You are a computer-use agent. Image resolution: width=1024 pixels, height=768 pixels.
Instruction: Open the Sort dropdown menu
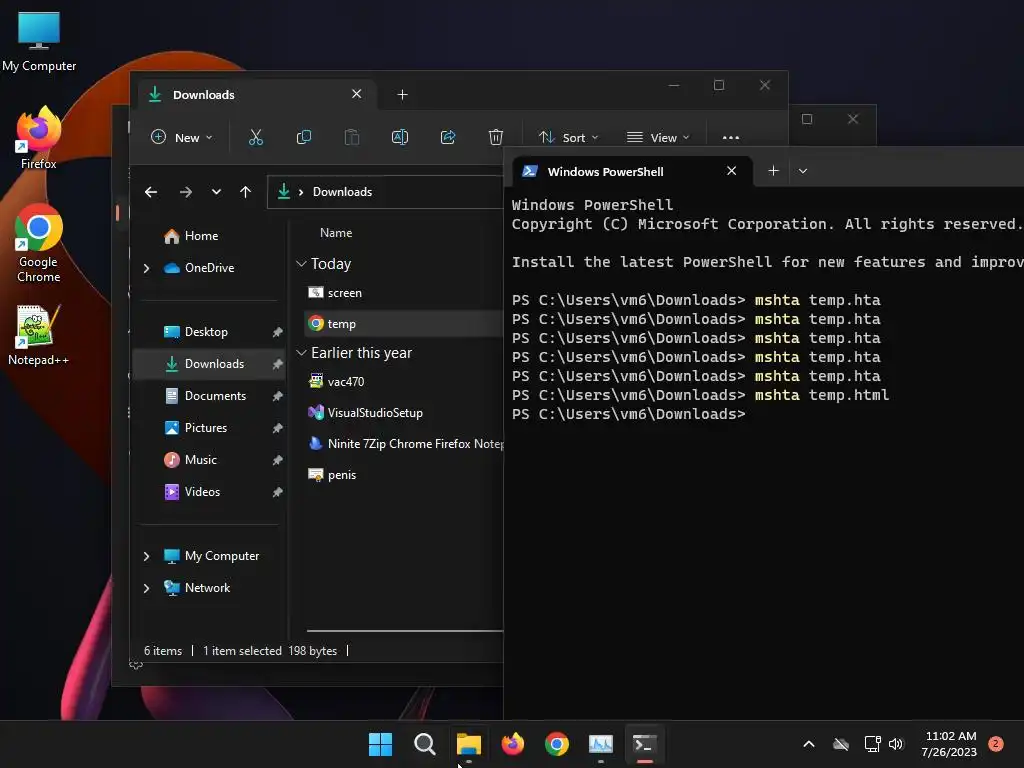point(568,138)
